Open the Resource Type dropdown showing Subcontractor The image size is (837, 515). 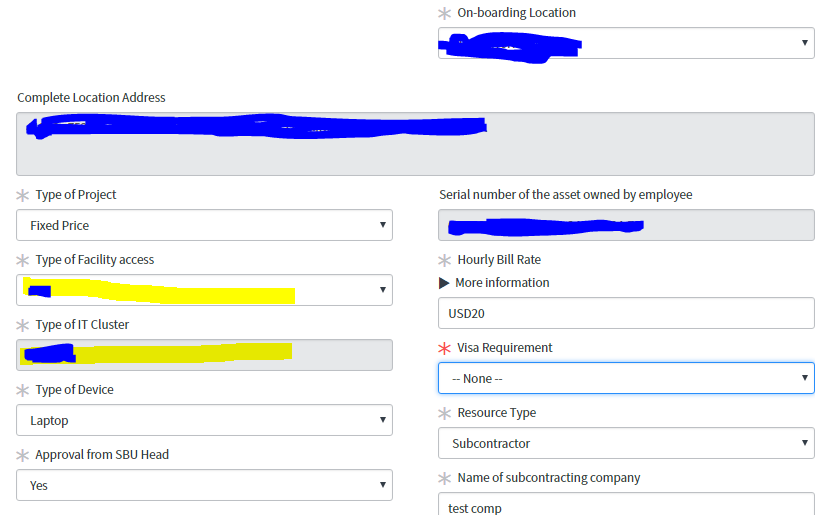[625, 443]
